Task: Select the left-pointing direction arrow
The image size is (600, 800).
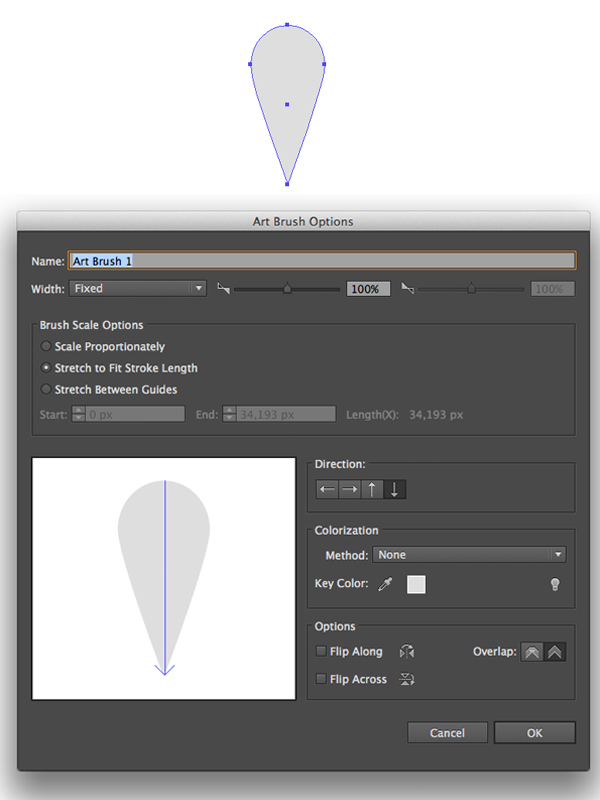Action: click(x=327, y=489)
